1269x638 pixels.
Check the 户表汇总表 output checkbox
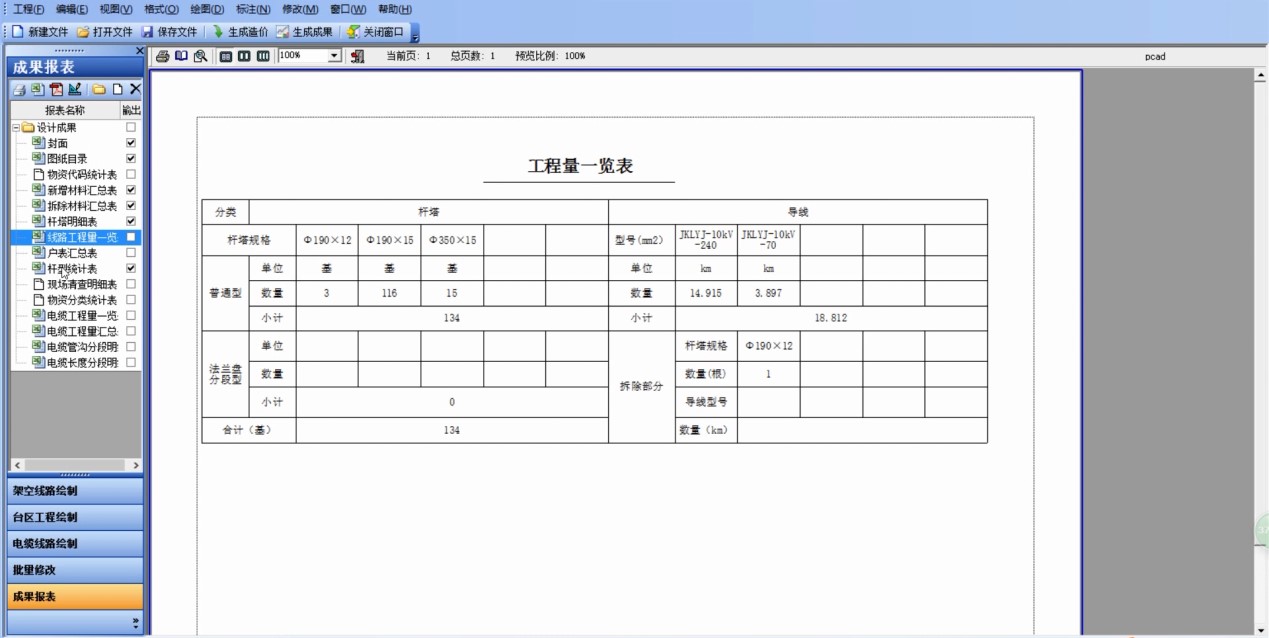[x=131, y=253]
